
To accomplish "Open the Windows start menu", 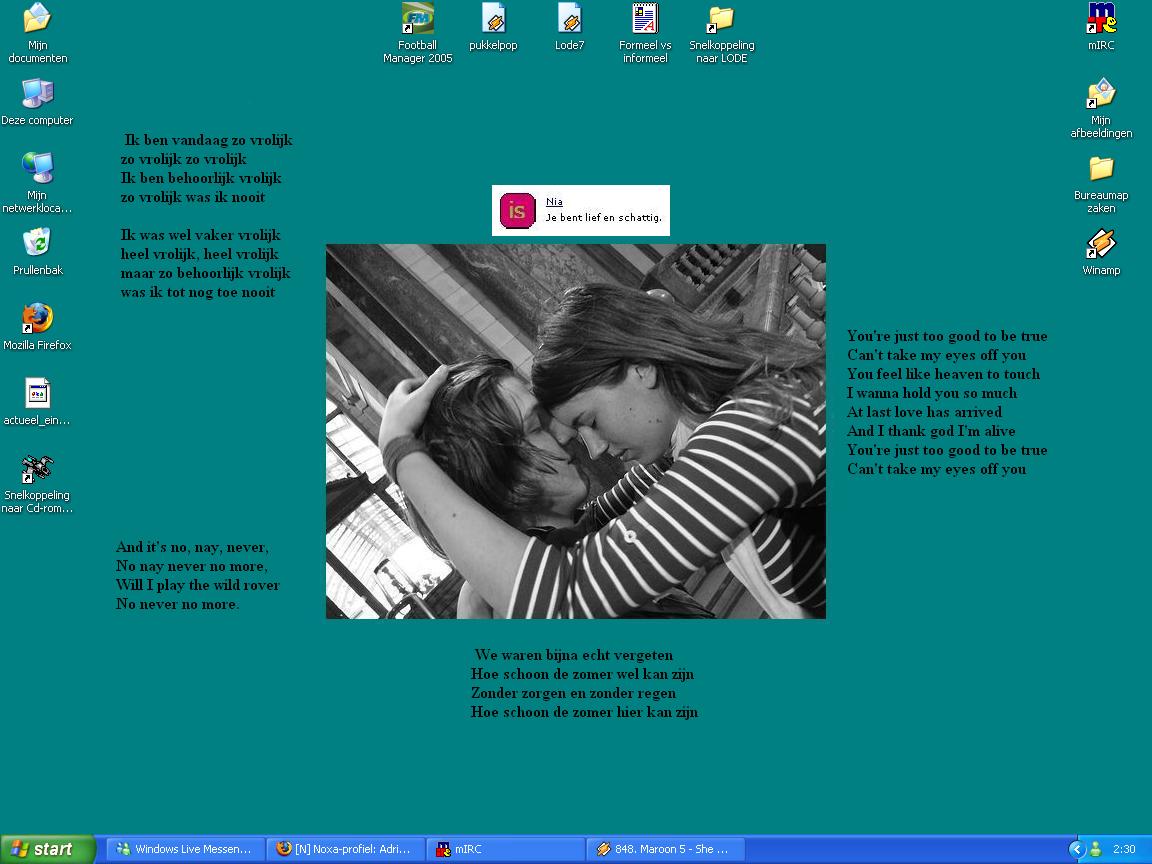I will (x=48, y=849).
